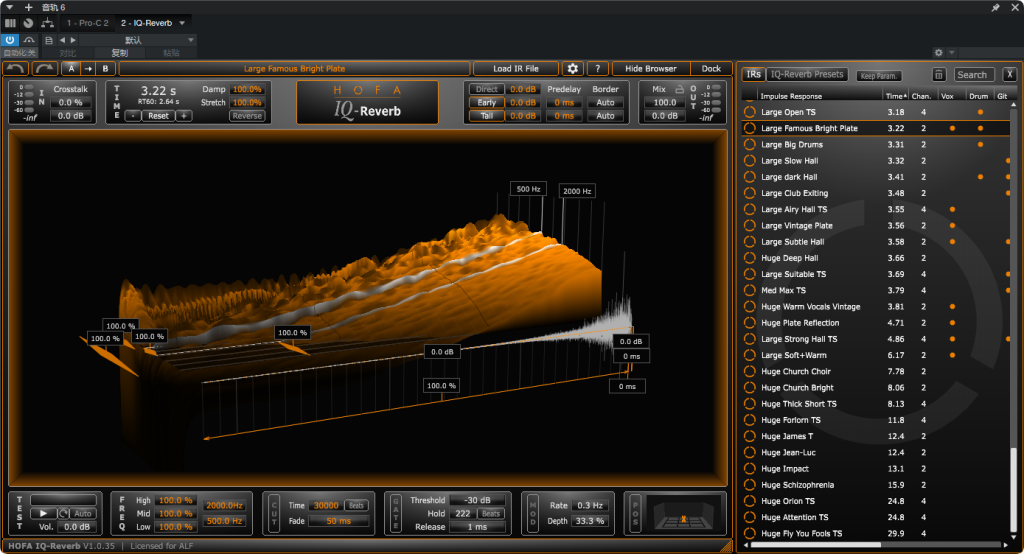Click the host gear icon top right
Screen dimensions: 1024x554
tap(938, 52)
